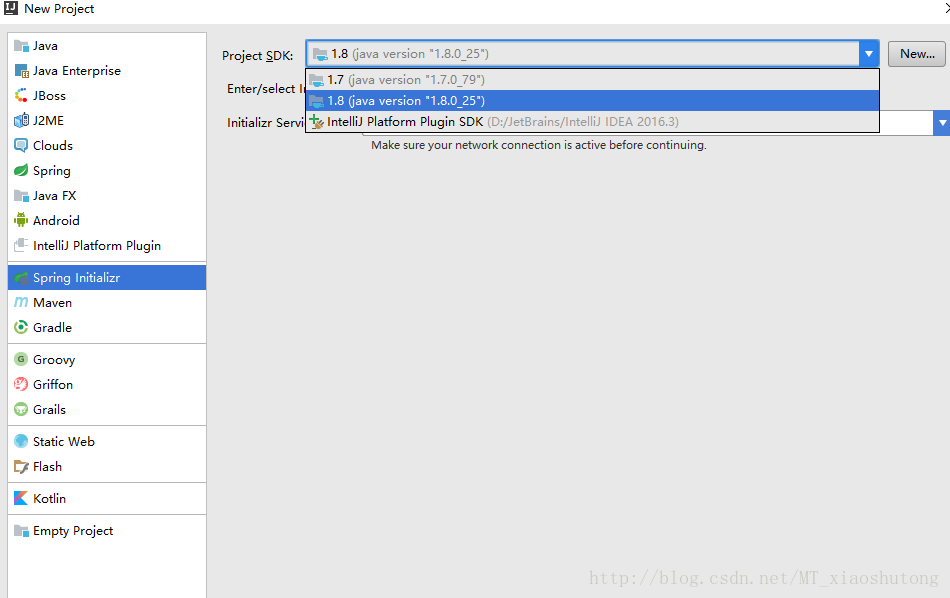
Task: Select Gradle in the list
Action: pos(52,327)
